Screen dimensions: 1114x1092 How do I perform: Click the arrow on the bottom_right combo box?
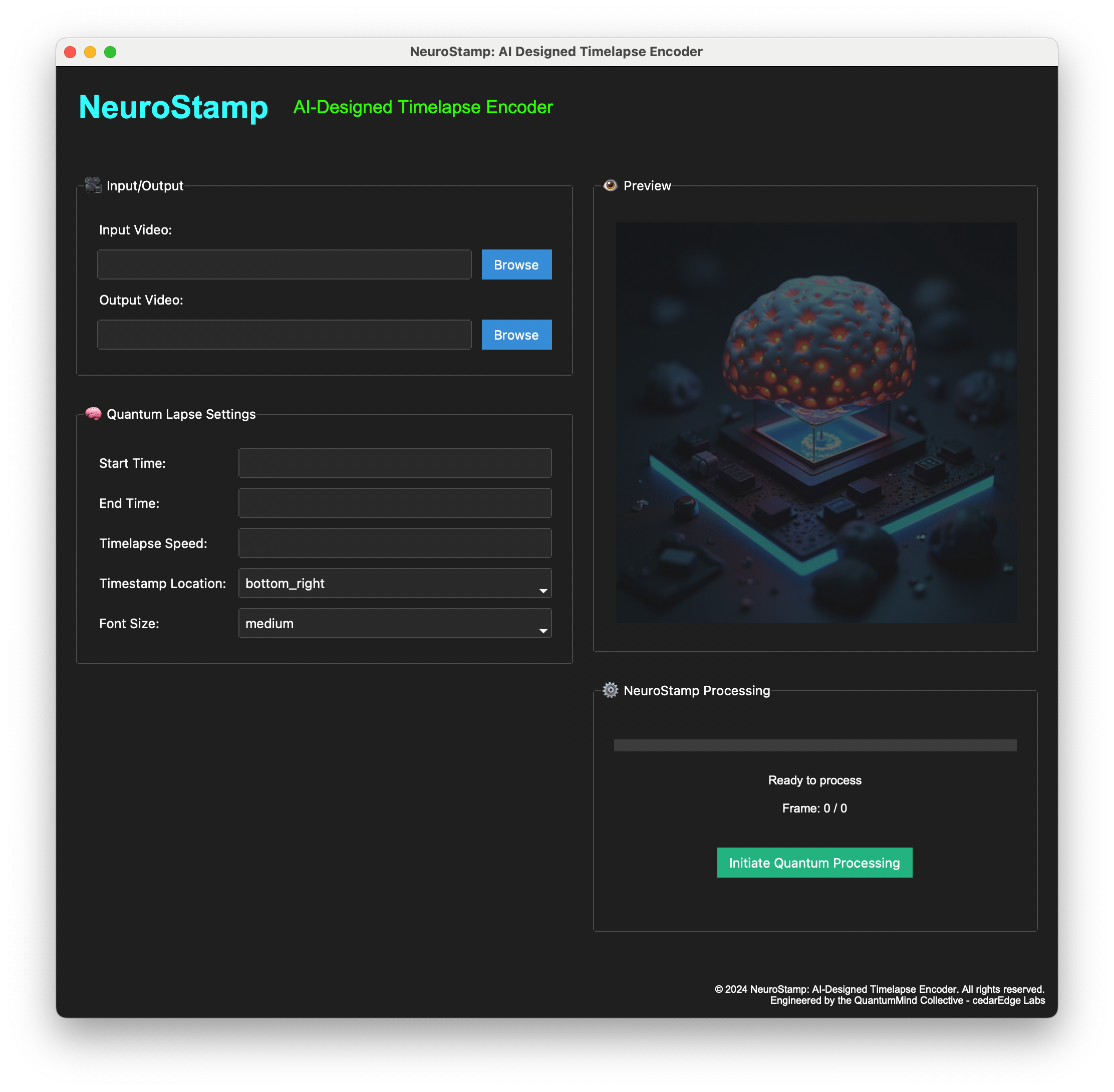pos(542,591)
